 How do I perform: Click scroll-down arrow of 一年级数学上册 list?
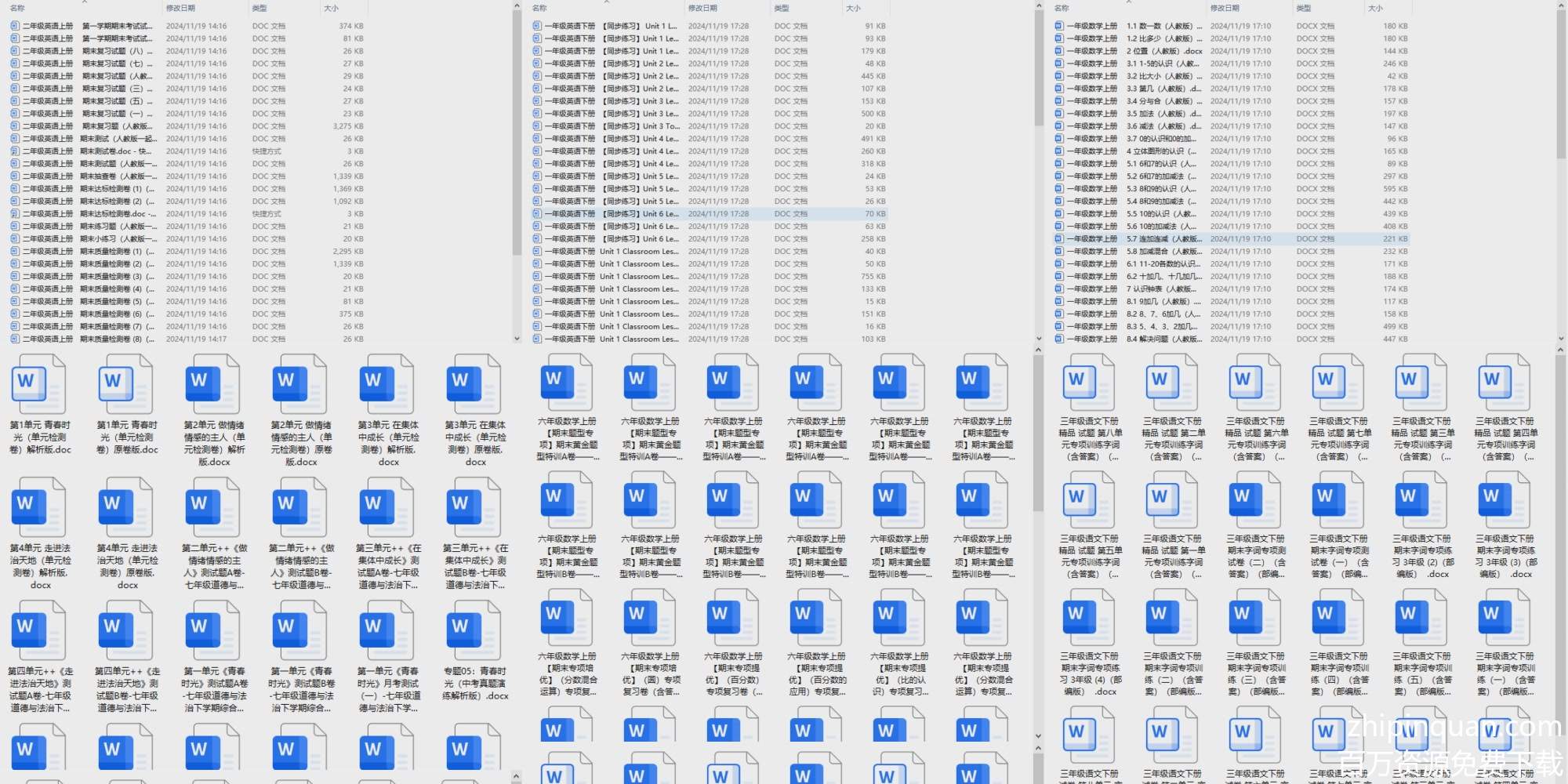coord(1561,339)
